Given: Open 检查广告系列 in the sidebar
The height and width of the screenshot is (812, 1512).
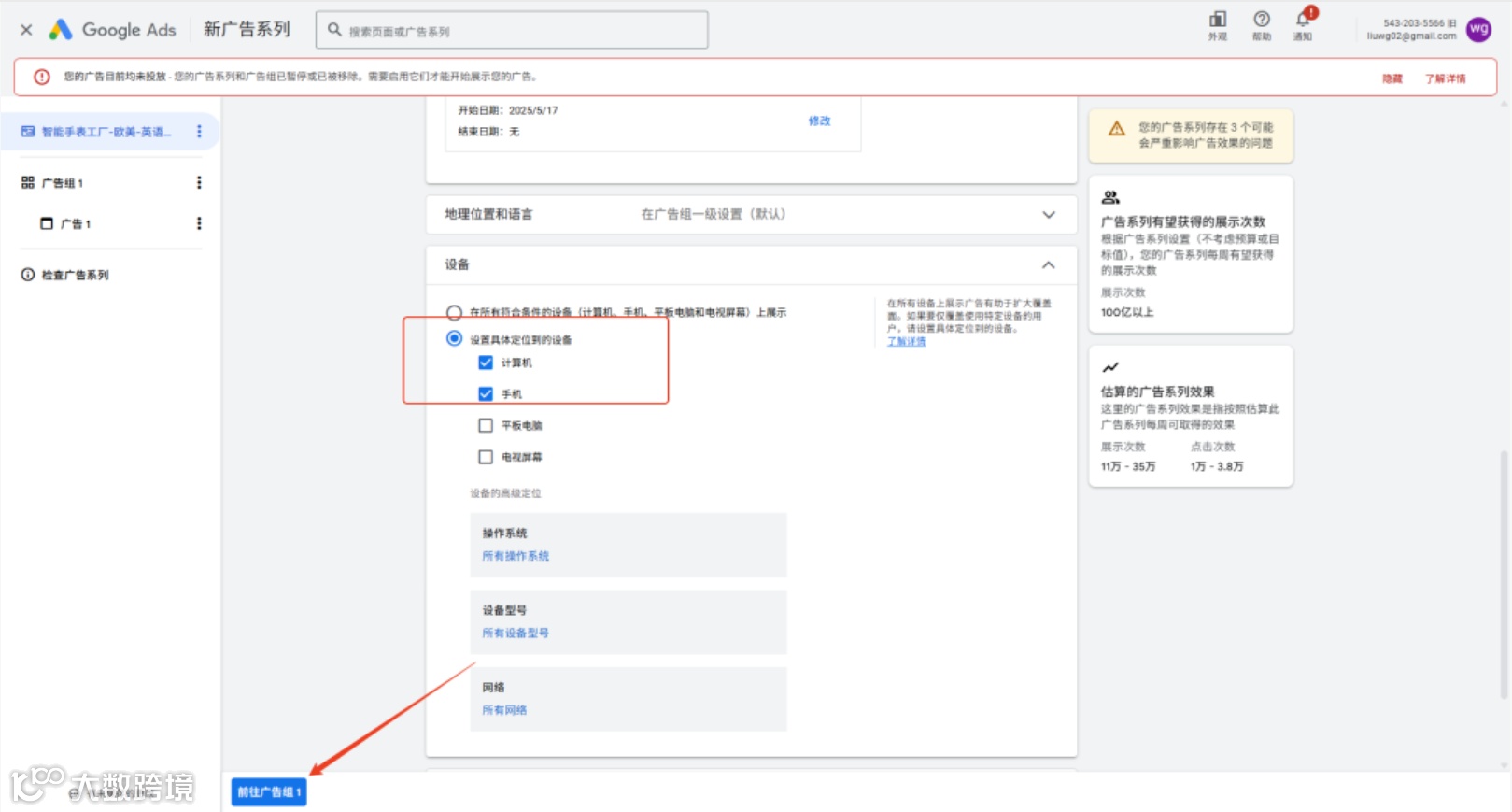Looking at the screenshot, I should pyautogui.click(x=75, y=275).
